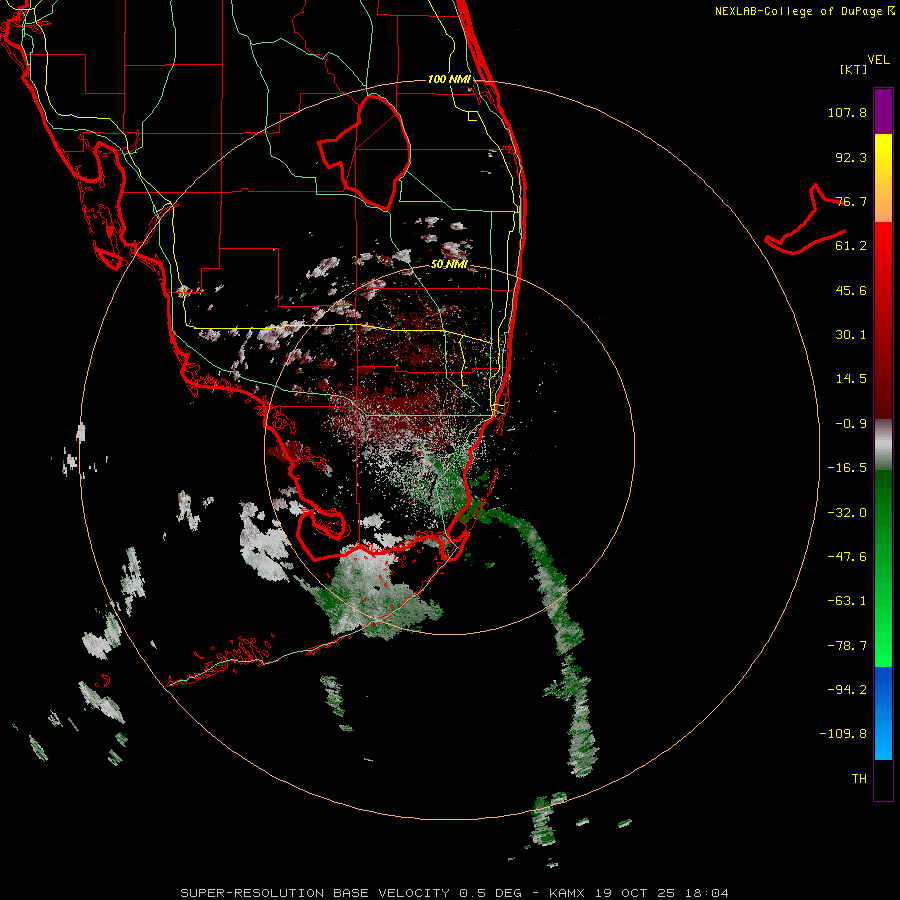Click the 45.6 velocity scale value
Viewport: 900px width, 900px height.
[x=851, y=290]
